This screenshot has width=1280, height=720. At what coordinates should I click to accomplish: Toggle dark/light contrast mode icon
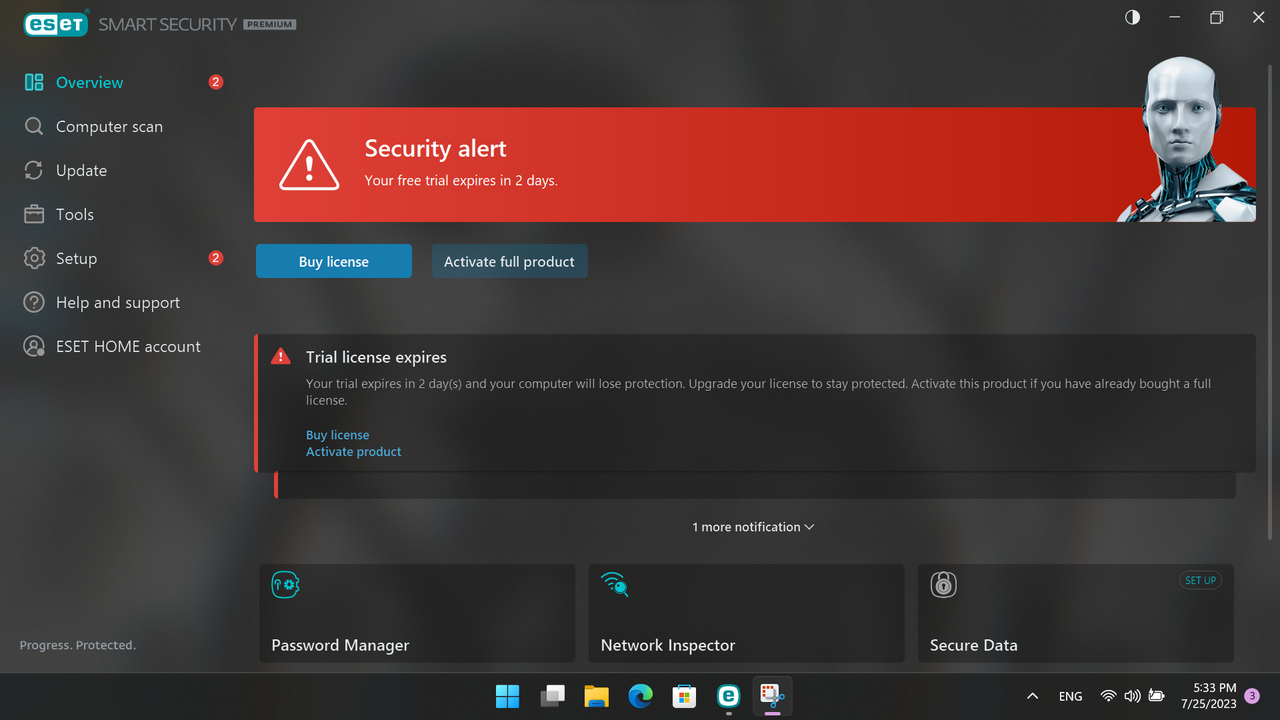click(1132, 18)
